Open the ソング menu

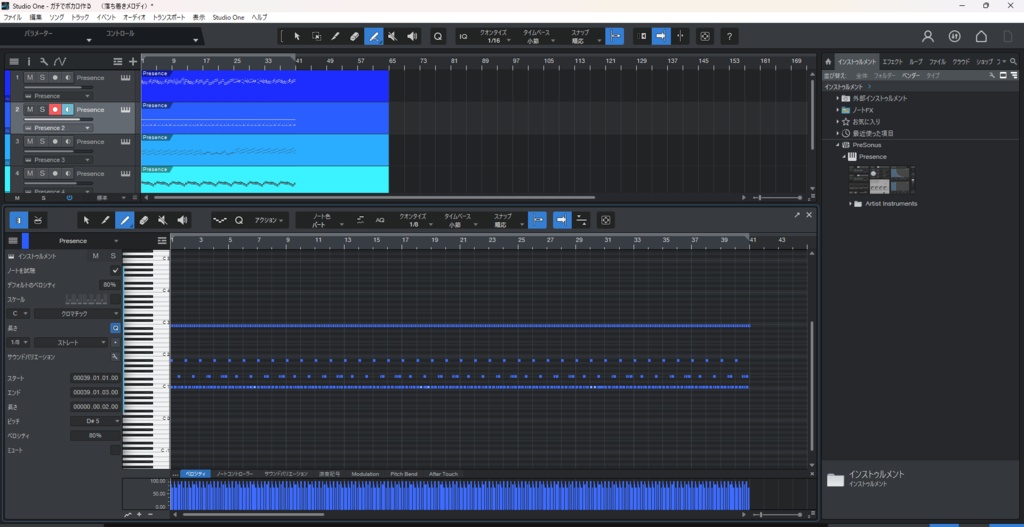tap(57, 17)
